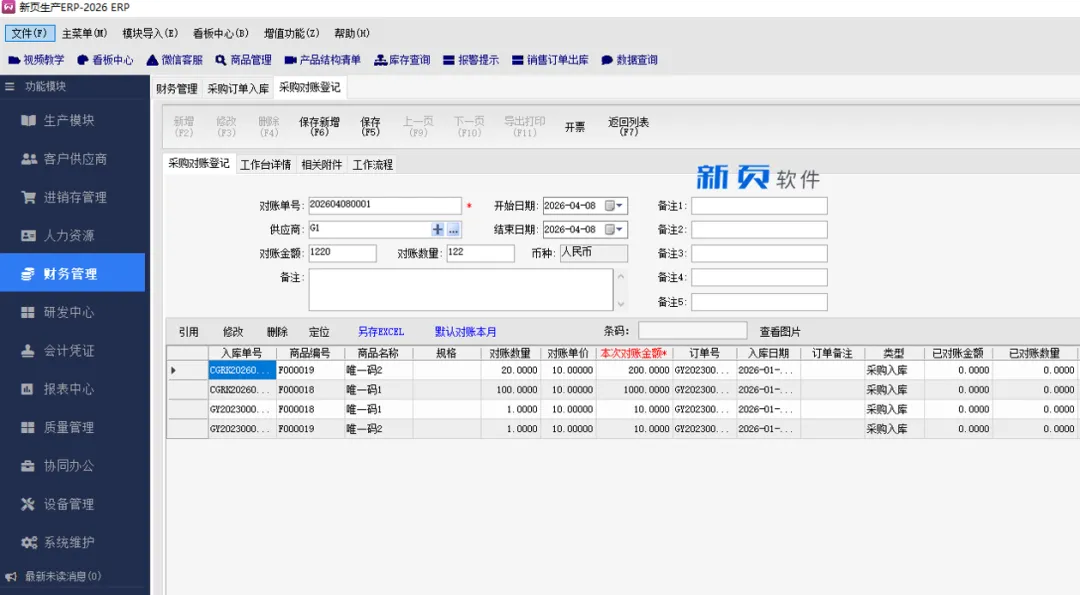This screenshot has height=595, width=1080.
Task: Open the 模块导入(E) menu
Action: click(x=150, y=33)
